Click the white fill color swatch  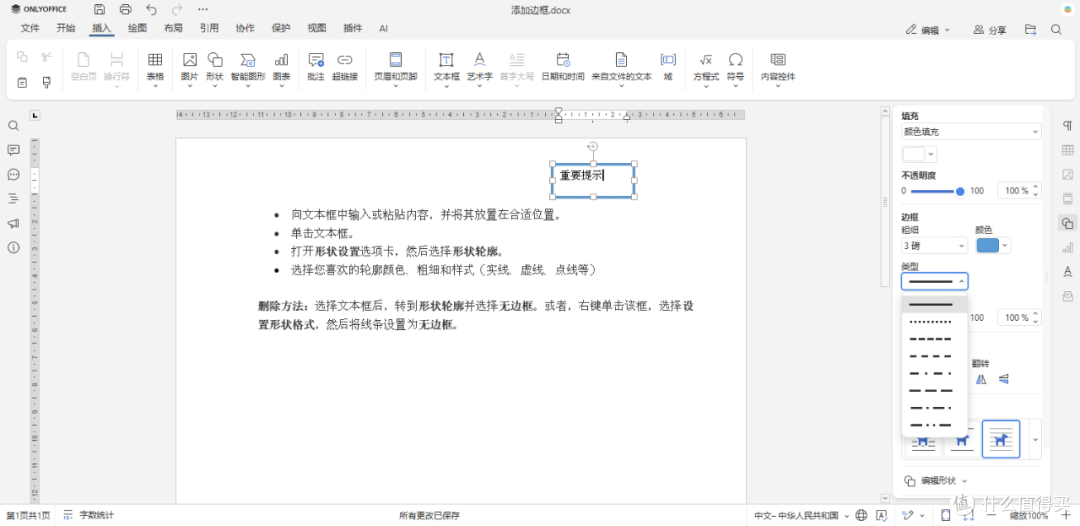coord(914,154)
